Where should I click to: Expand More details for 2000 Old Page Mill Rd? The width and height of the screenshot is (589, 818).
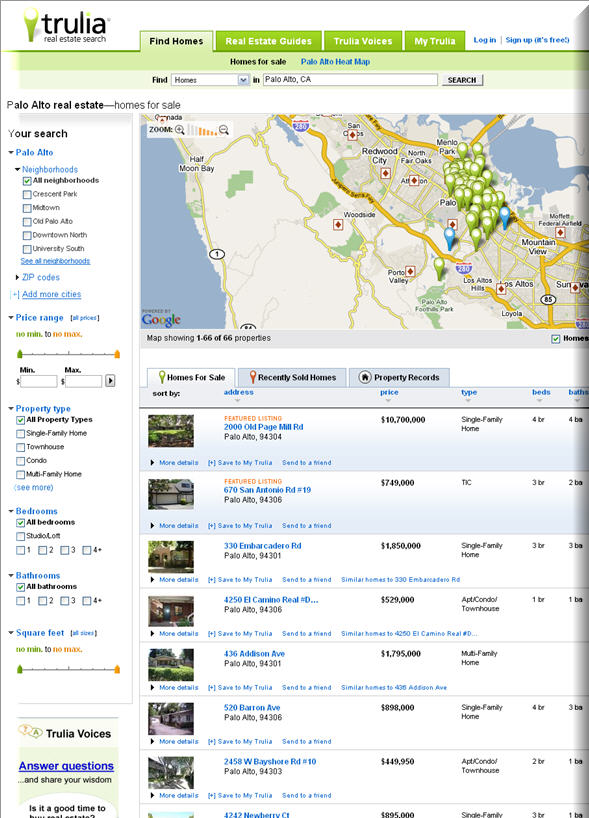[x=178, y=463]
